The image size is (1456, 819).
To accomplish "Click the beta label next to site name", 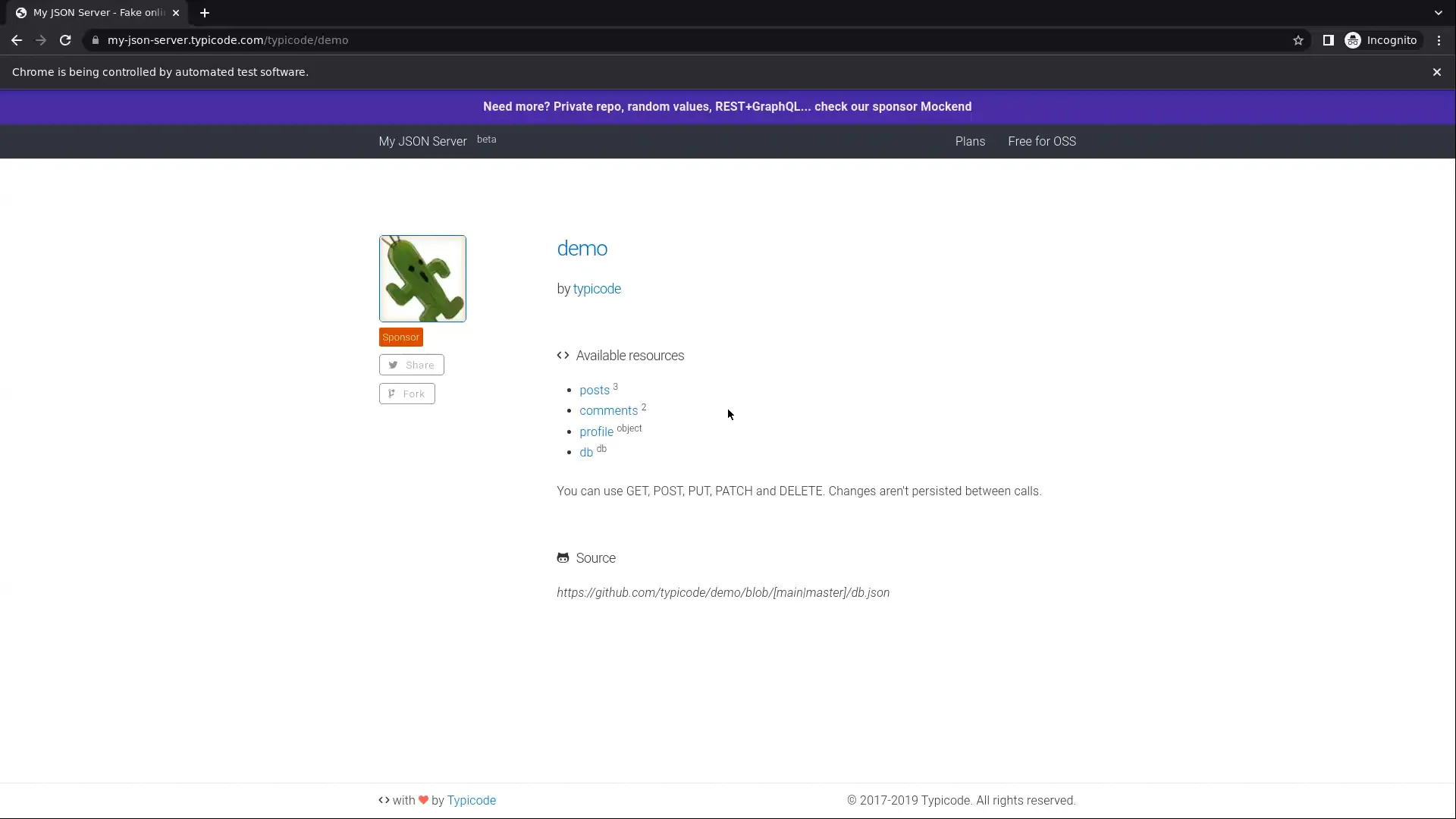I will [487, 140].
